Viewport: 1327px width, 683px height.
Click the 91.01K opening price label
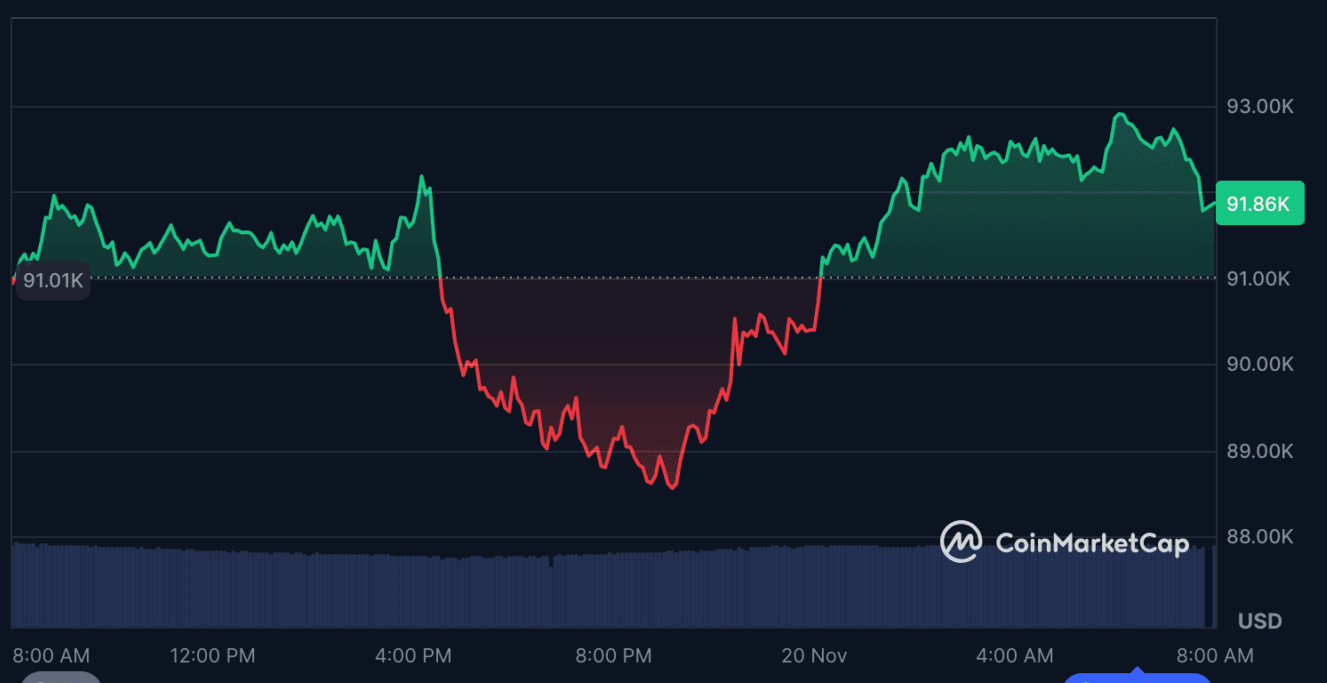coord(52,280)
